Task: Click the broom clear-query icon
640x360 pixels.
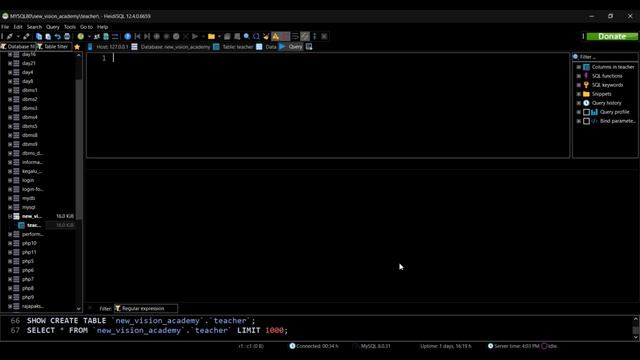Action: click(266, 36)
